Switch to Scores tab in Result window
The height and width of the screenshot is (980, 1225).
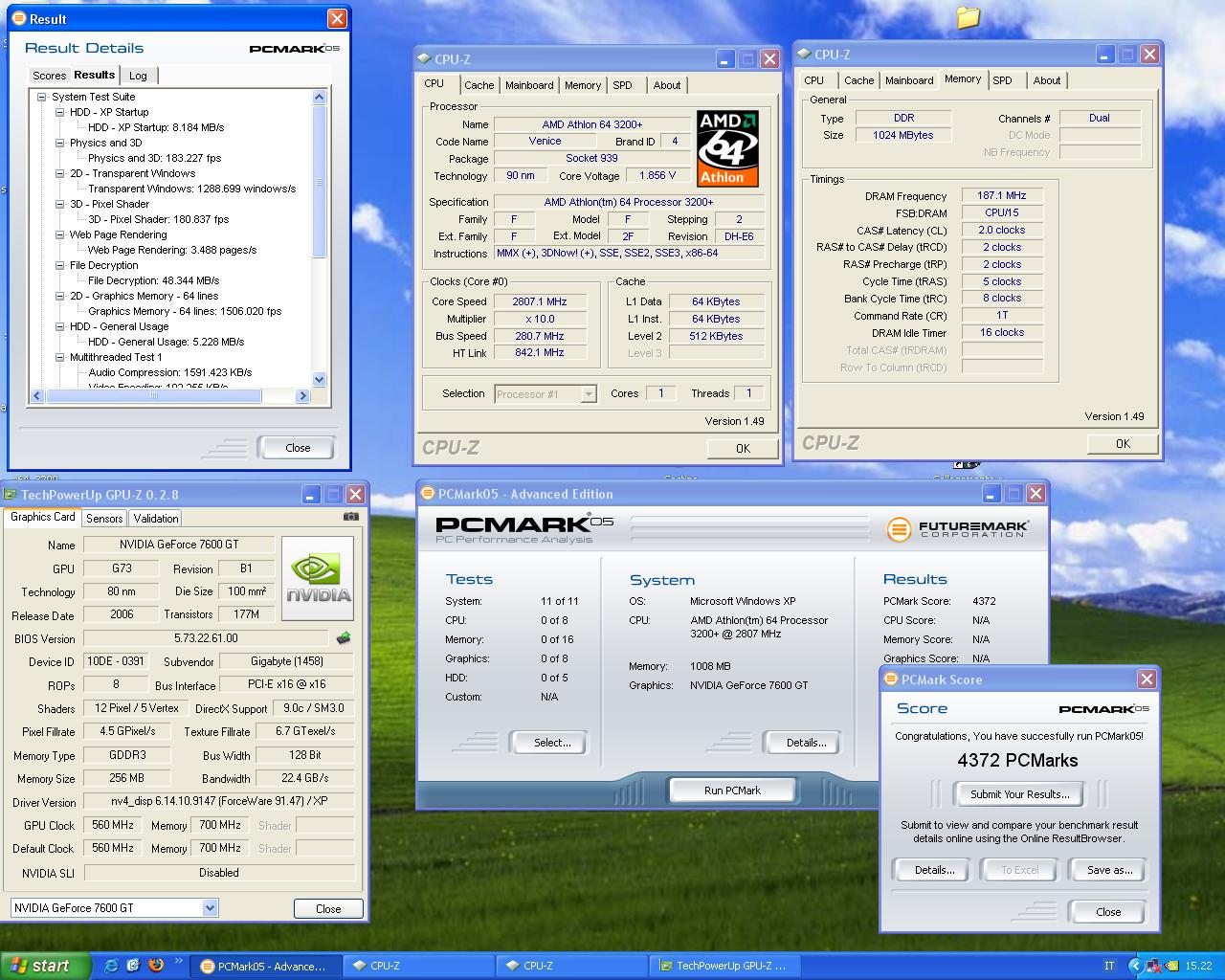[x=49, y=76]
